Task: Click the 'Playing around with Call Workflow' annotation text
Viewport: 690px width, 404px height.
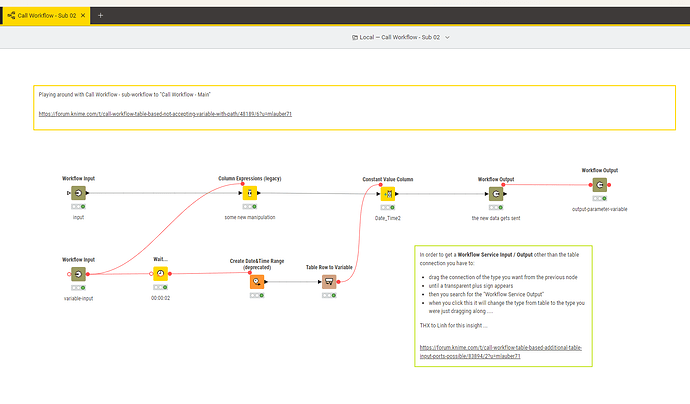Action: coord(125,95)
